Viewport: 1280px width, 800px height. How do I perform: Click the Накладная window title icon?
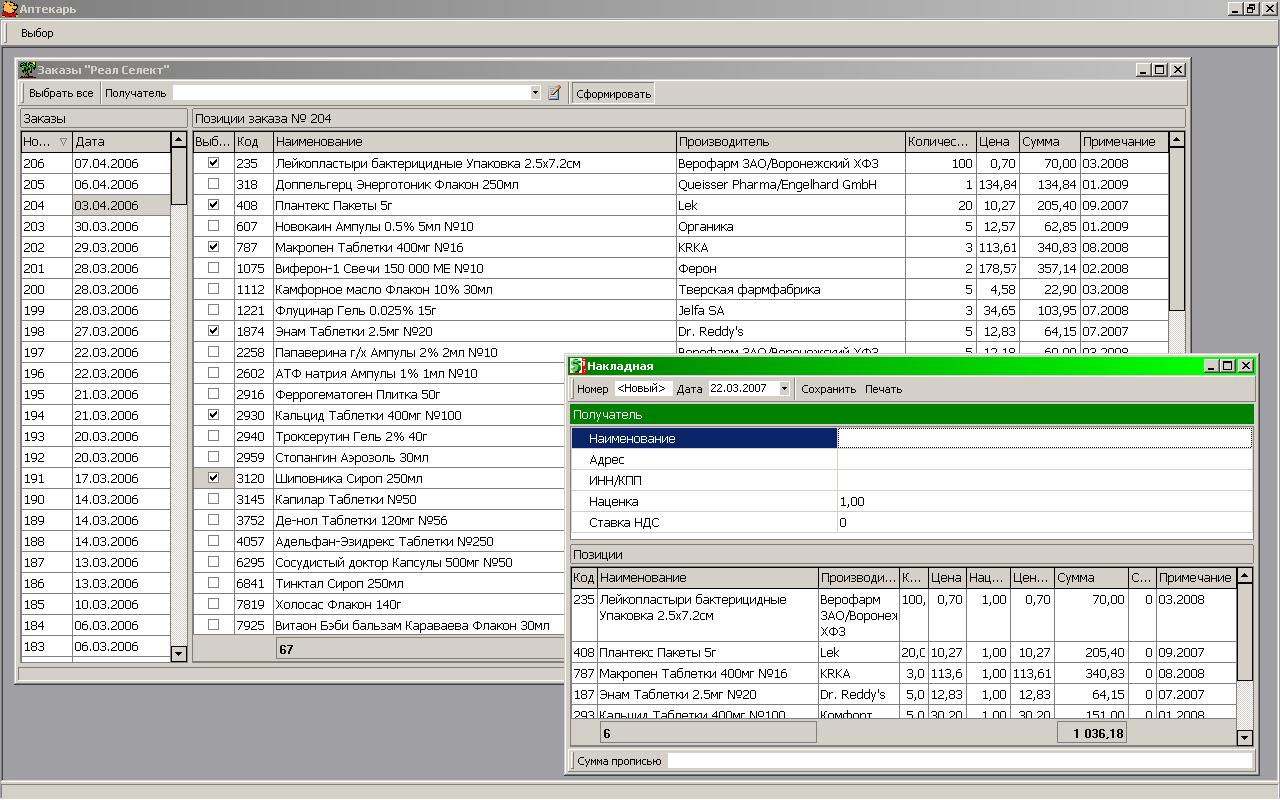click(x=577, y=366)
